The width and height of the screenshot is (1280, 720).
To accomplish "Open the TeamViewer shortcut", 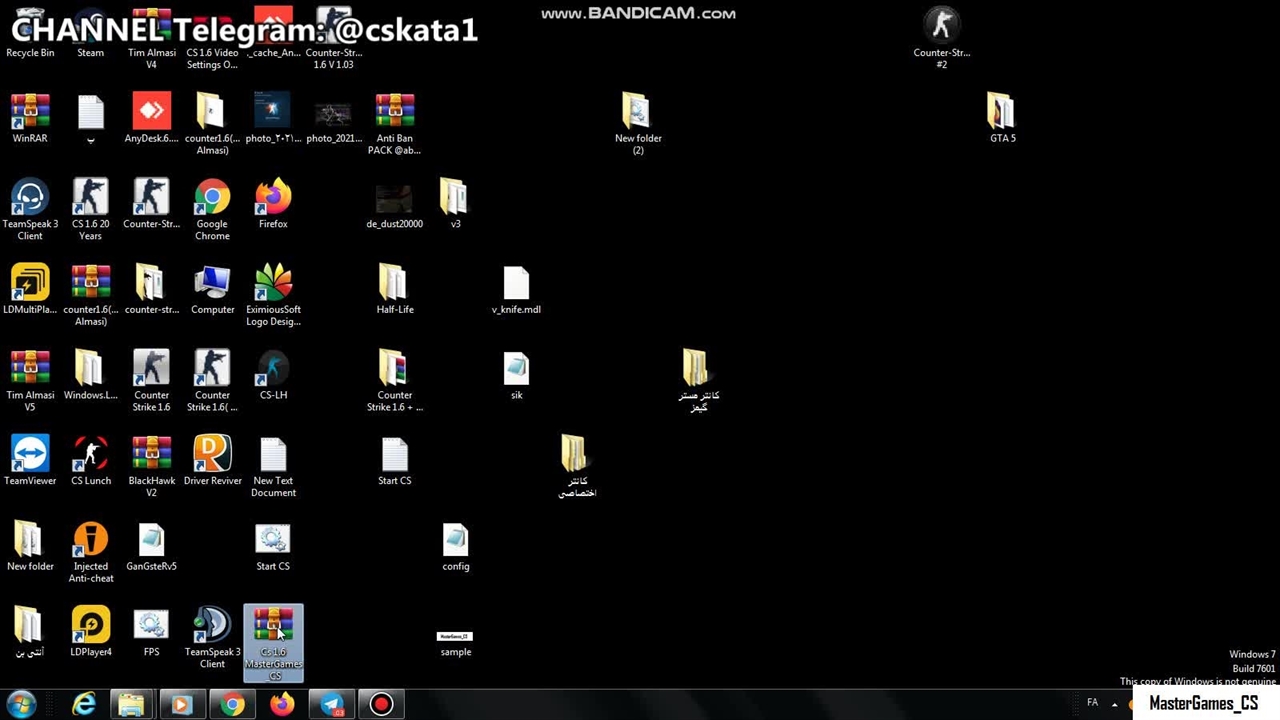I will [x=30, y=456].
